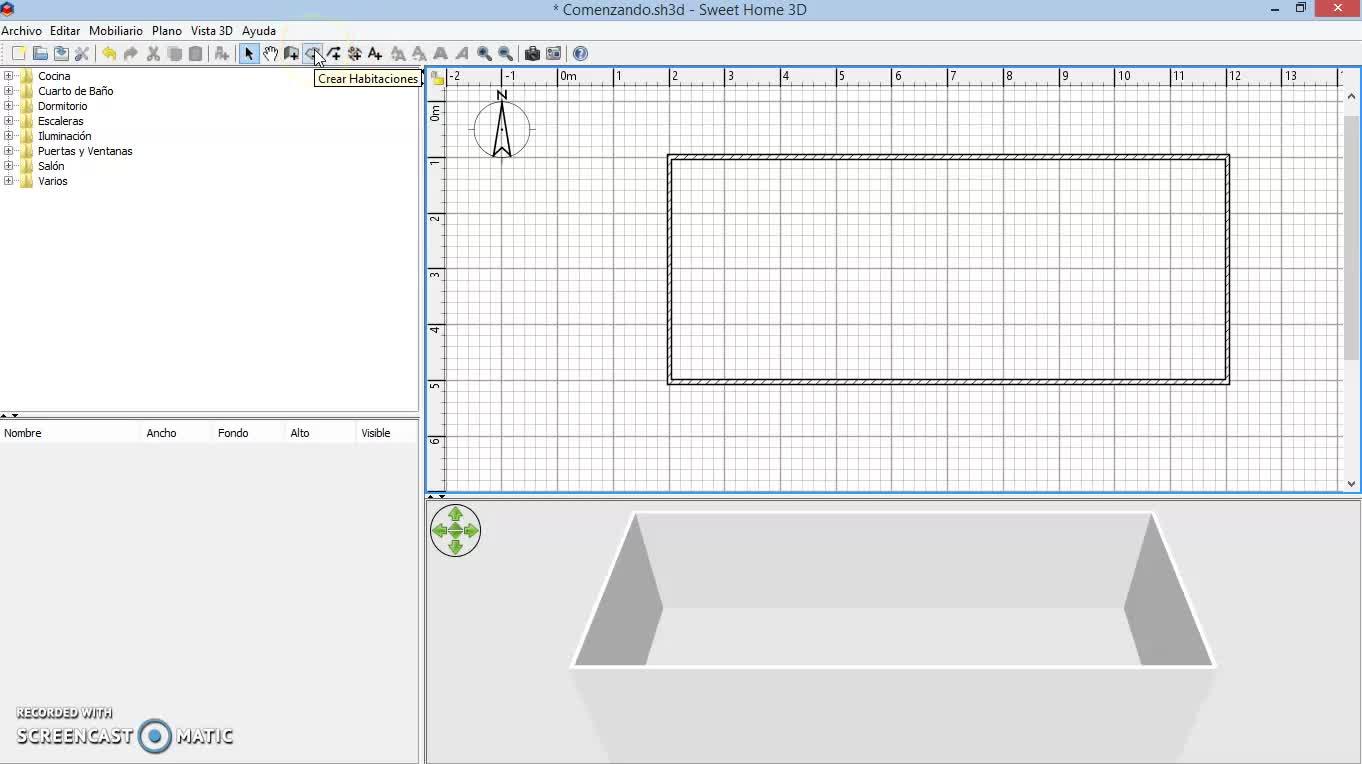The width and height of the screenshot is (1362, 764).
Task: Open the Vista 3D menu
Action: 211,31
